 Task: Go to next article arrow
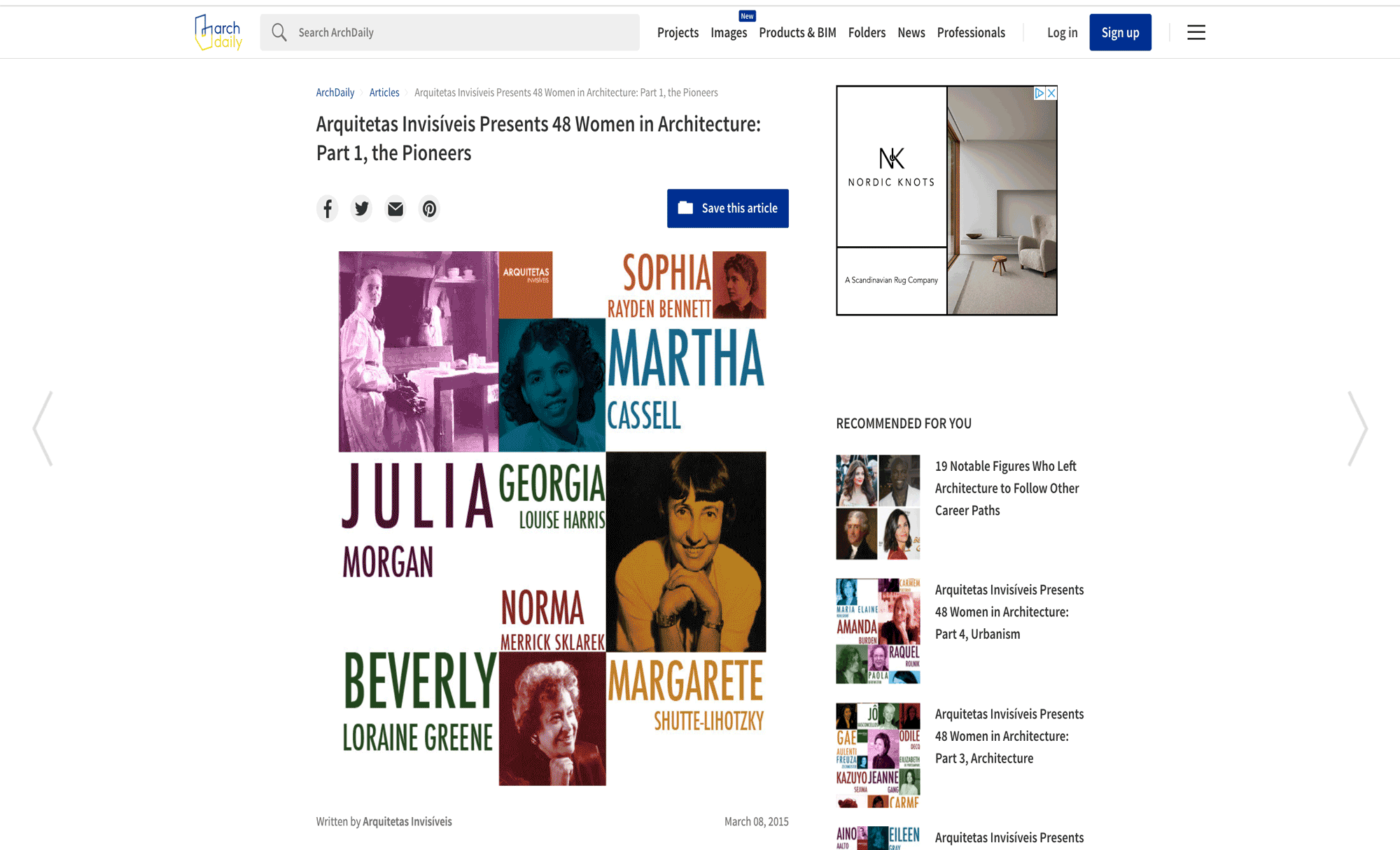1357,428
